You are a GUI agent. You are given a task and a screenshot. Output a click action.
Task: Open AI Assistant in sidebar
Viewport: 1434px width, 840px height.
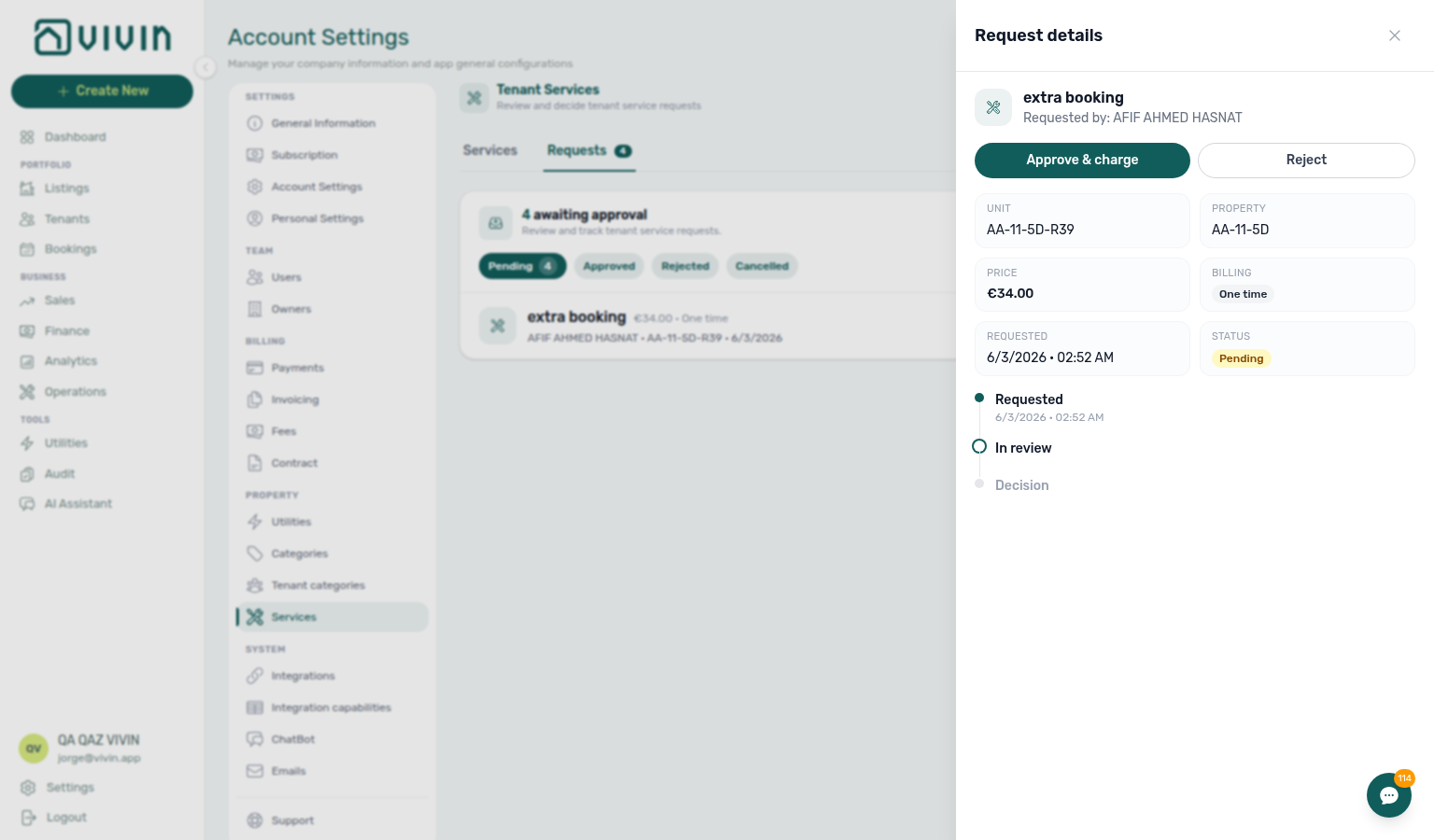67,504
